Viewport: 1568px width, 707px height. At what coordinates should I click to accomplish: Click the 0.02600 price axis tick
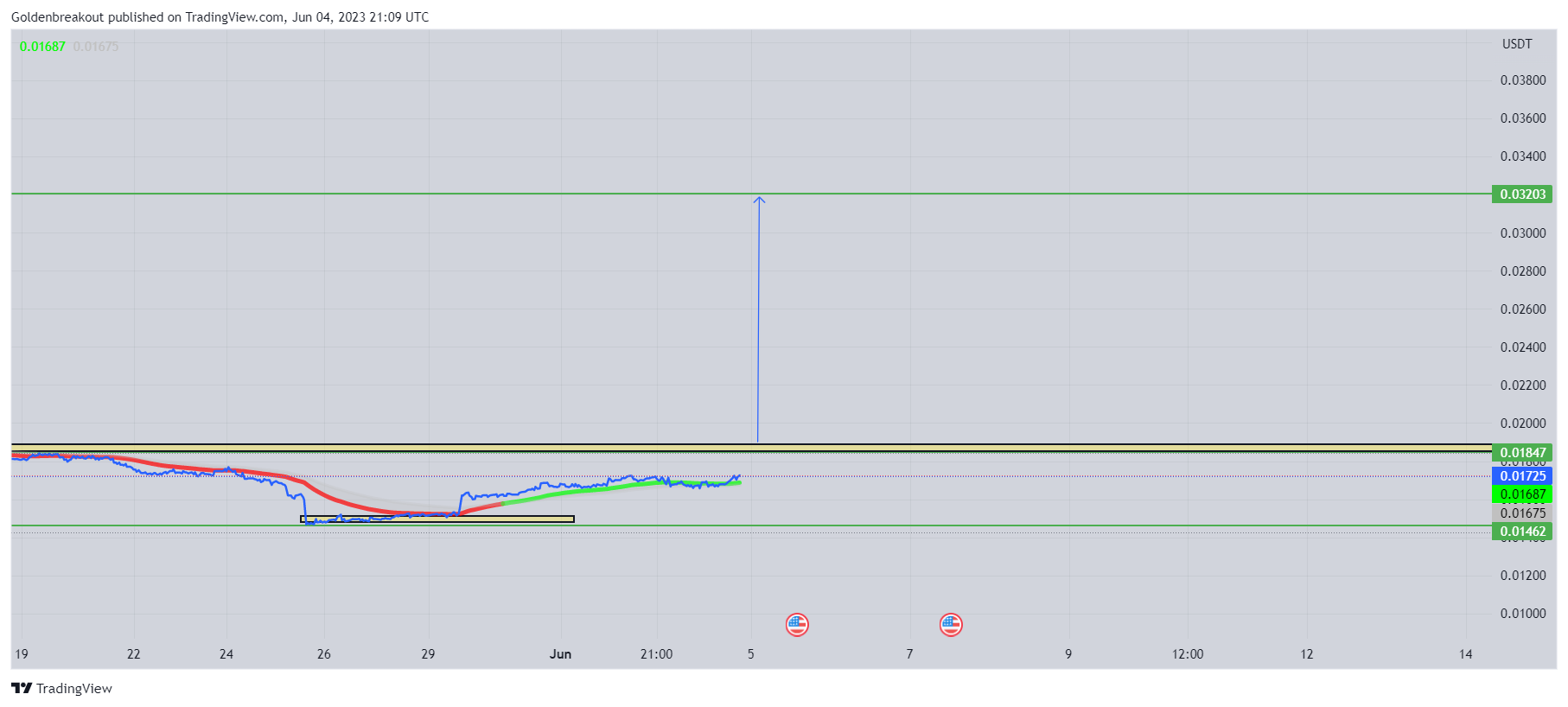1523,309
